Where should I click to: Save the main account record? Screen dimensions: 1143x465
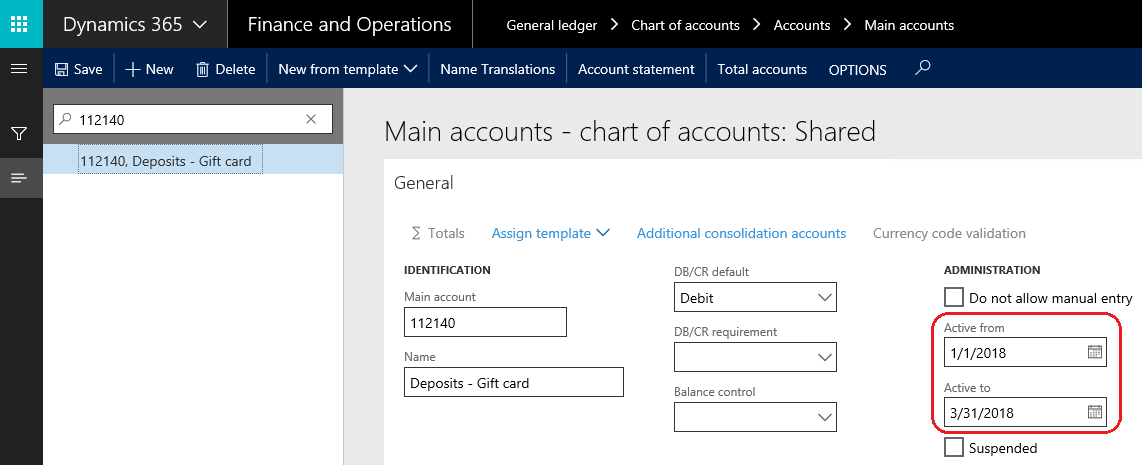coord(79,69)
